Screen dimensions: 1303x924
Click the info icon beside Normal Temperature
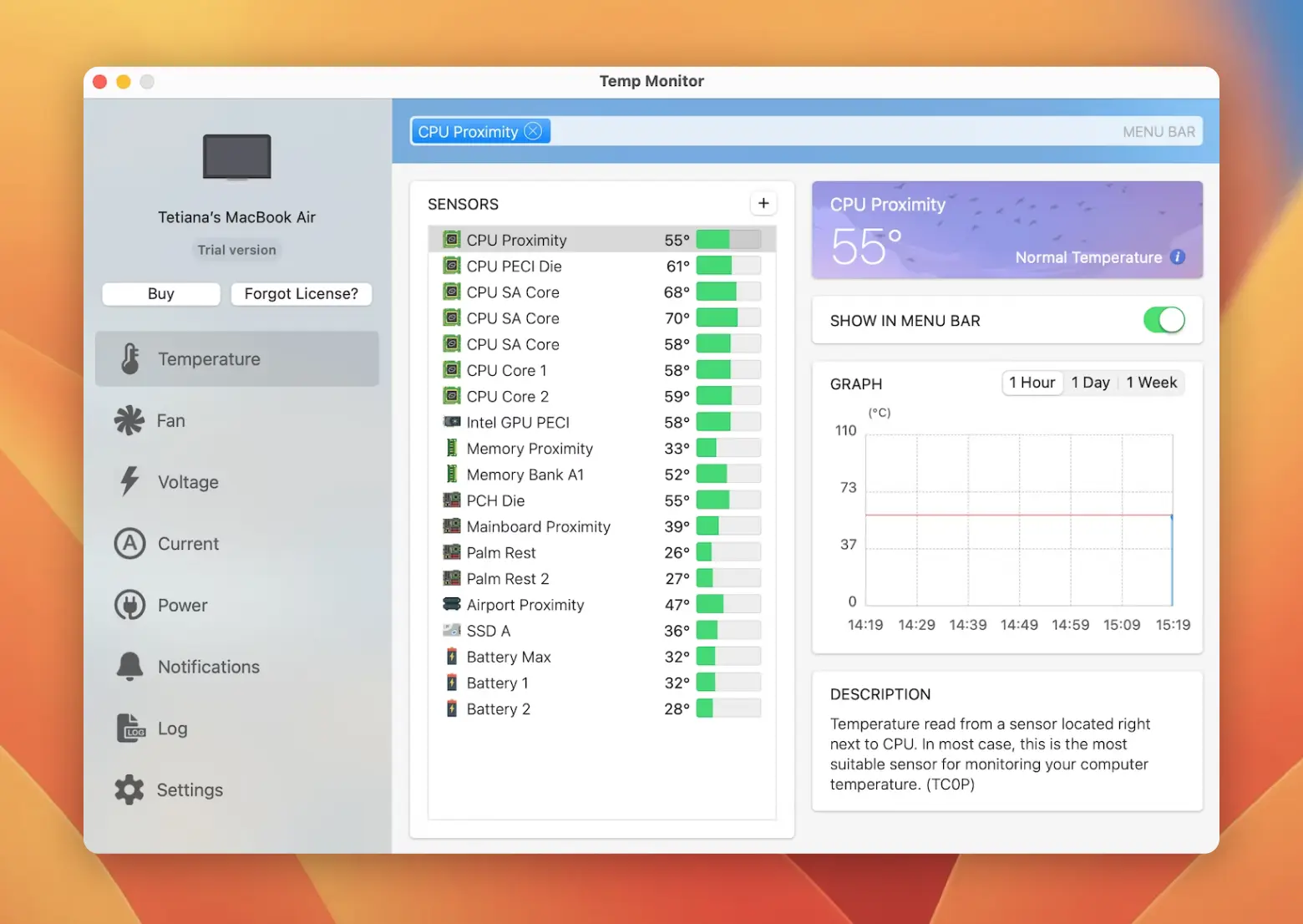click(x=1178, y=257)
